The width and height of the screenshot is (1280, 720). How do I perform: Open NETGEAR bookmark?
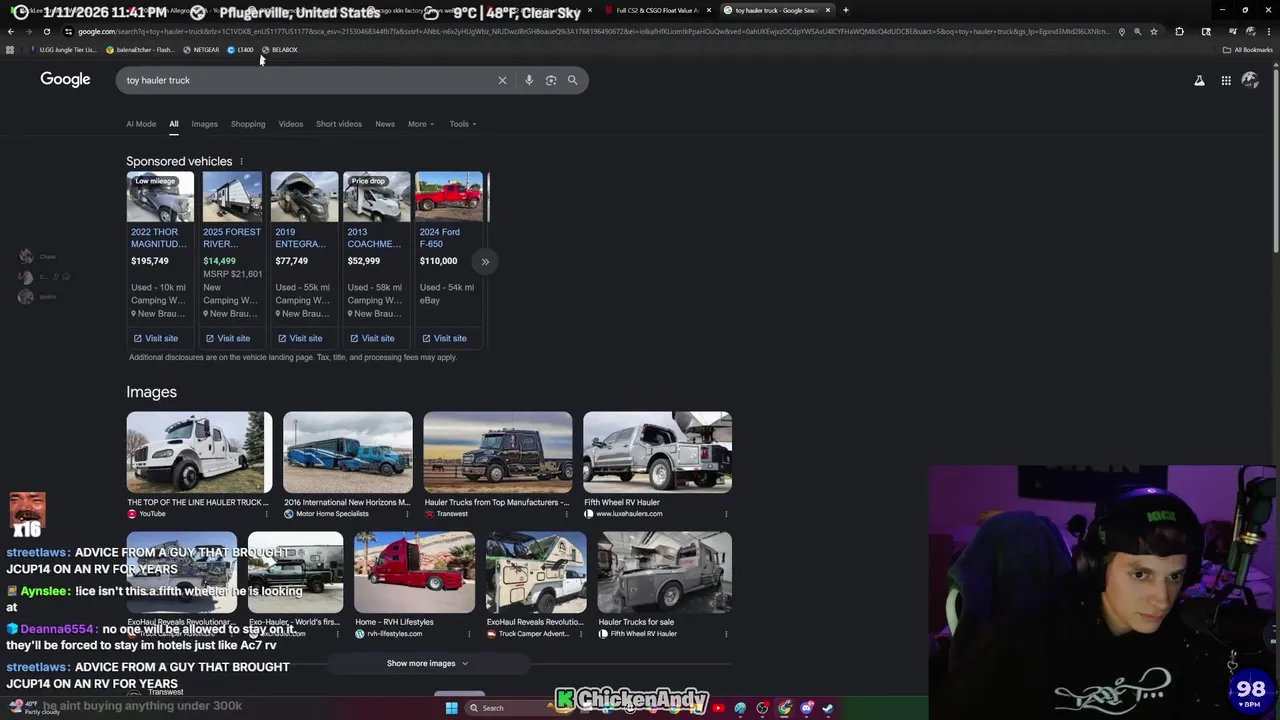point(201,50)
